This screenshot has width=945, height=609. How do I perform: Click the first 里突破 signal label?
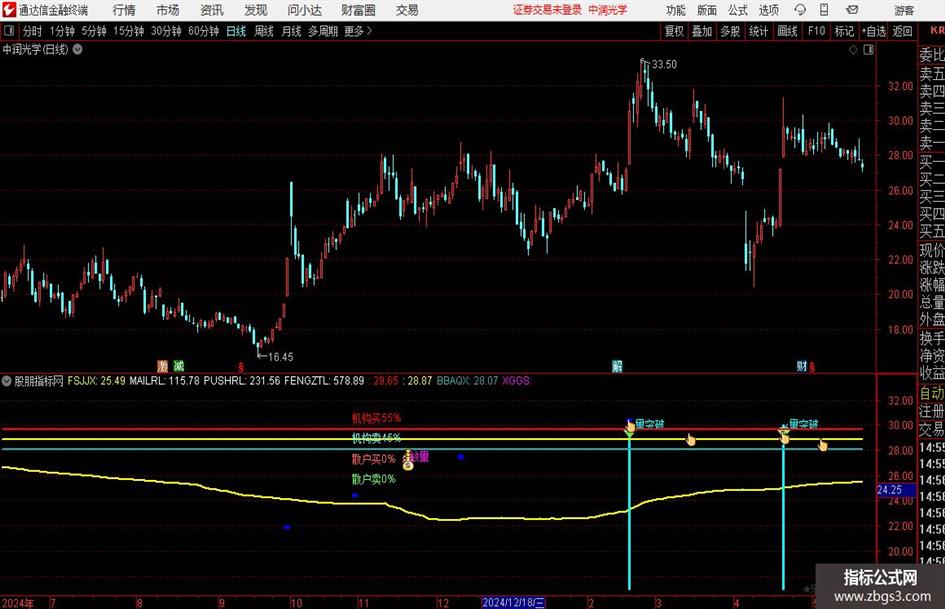tap(649, 424)
